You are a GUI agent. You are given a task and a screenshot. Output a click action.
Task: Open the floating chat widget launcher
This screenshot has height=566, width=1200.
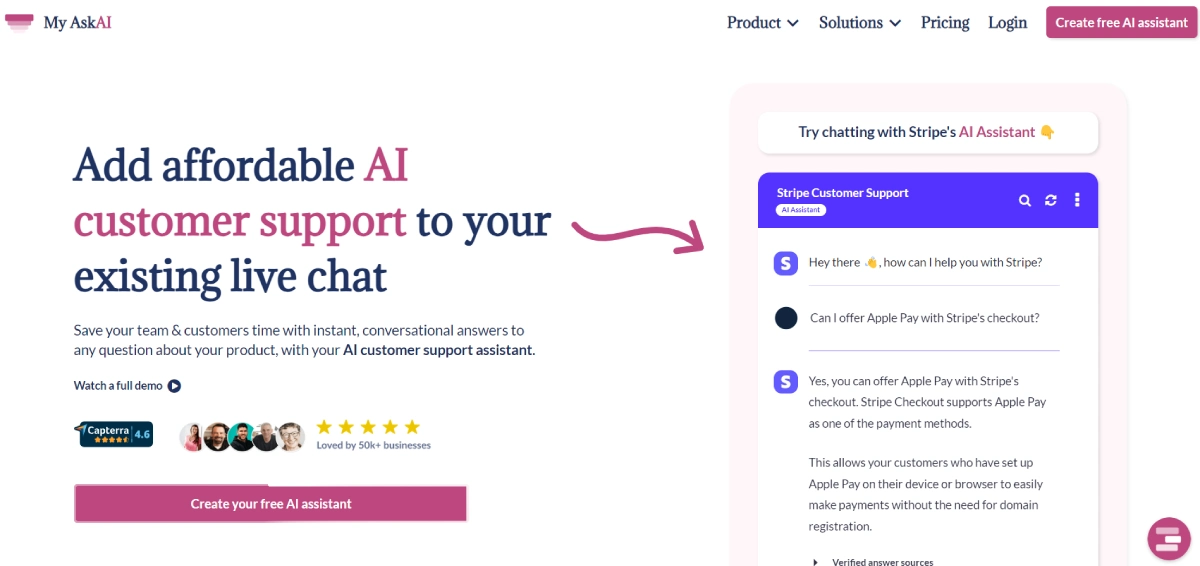click(1168, 538)
